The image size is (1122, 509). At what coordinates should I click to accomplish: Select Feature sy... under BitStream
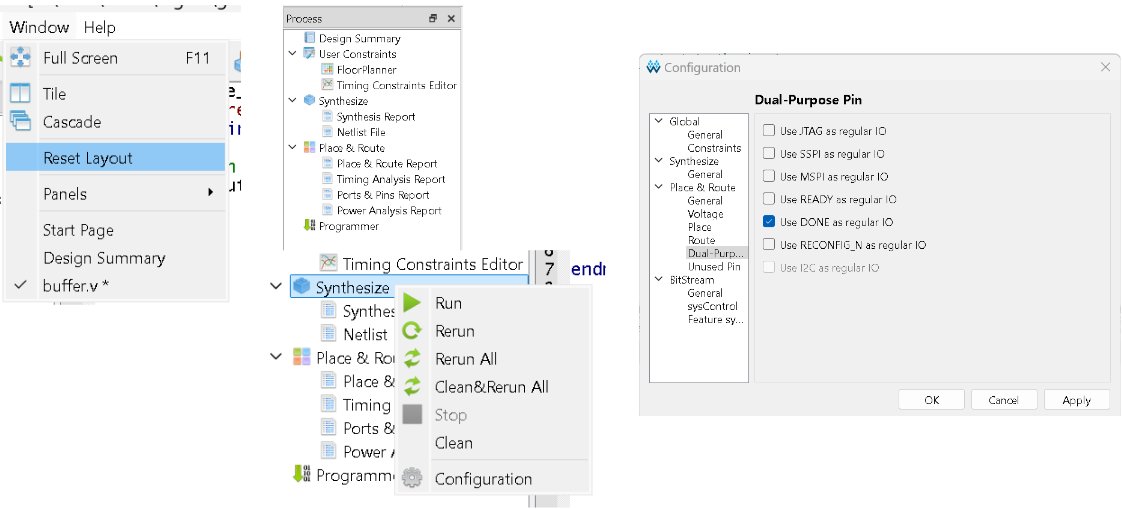click(x=716, y=319)
